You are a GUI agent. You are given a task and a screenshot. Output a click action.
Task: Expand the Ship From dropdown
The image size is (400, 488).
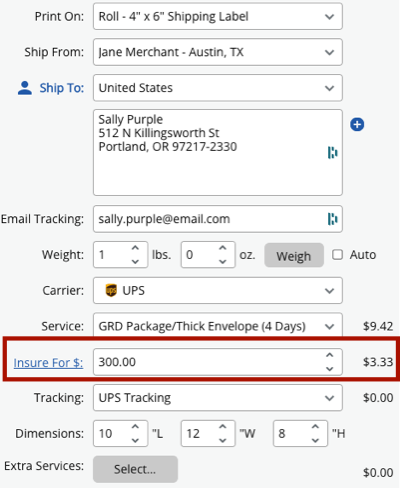218,52
